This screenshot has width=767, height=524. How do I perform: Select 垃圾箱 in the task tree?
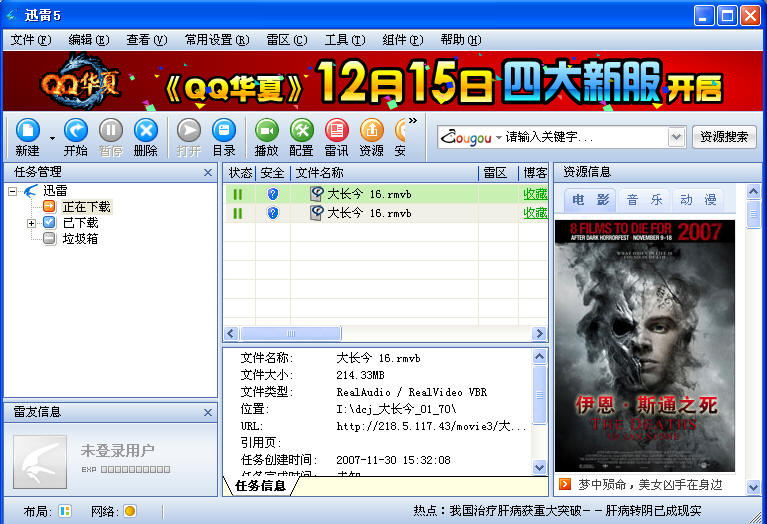tap(80, 239)
